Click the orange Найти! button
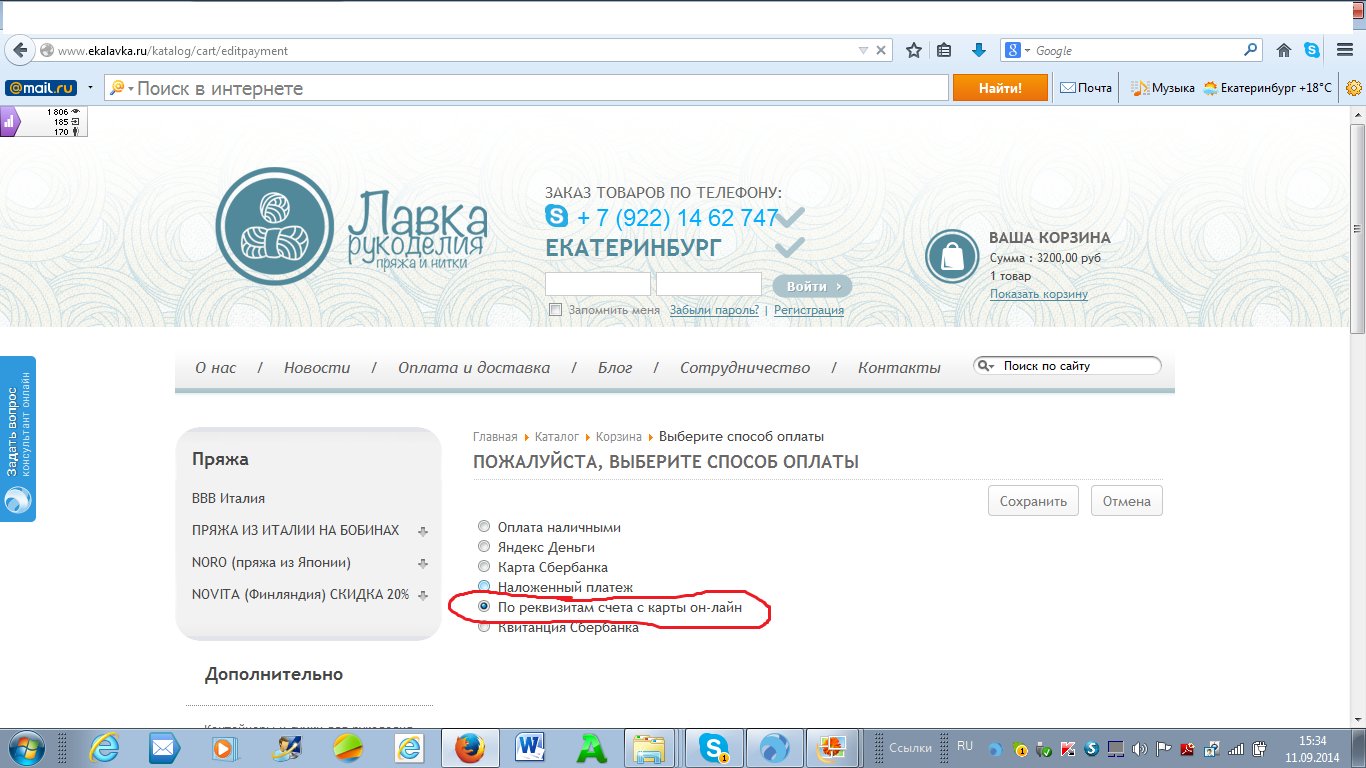Screen dimensions: 1366x768 click(1000, 88)
